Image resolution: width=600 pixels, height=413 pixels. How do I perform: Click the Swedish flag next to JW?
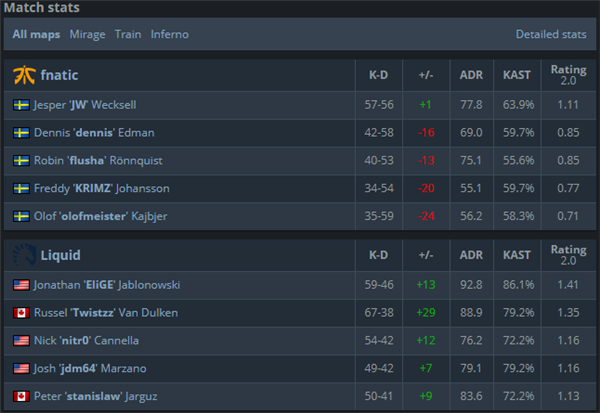click(x=21, y=105)
